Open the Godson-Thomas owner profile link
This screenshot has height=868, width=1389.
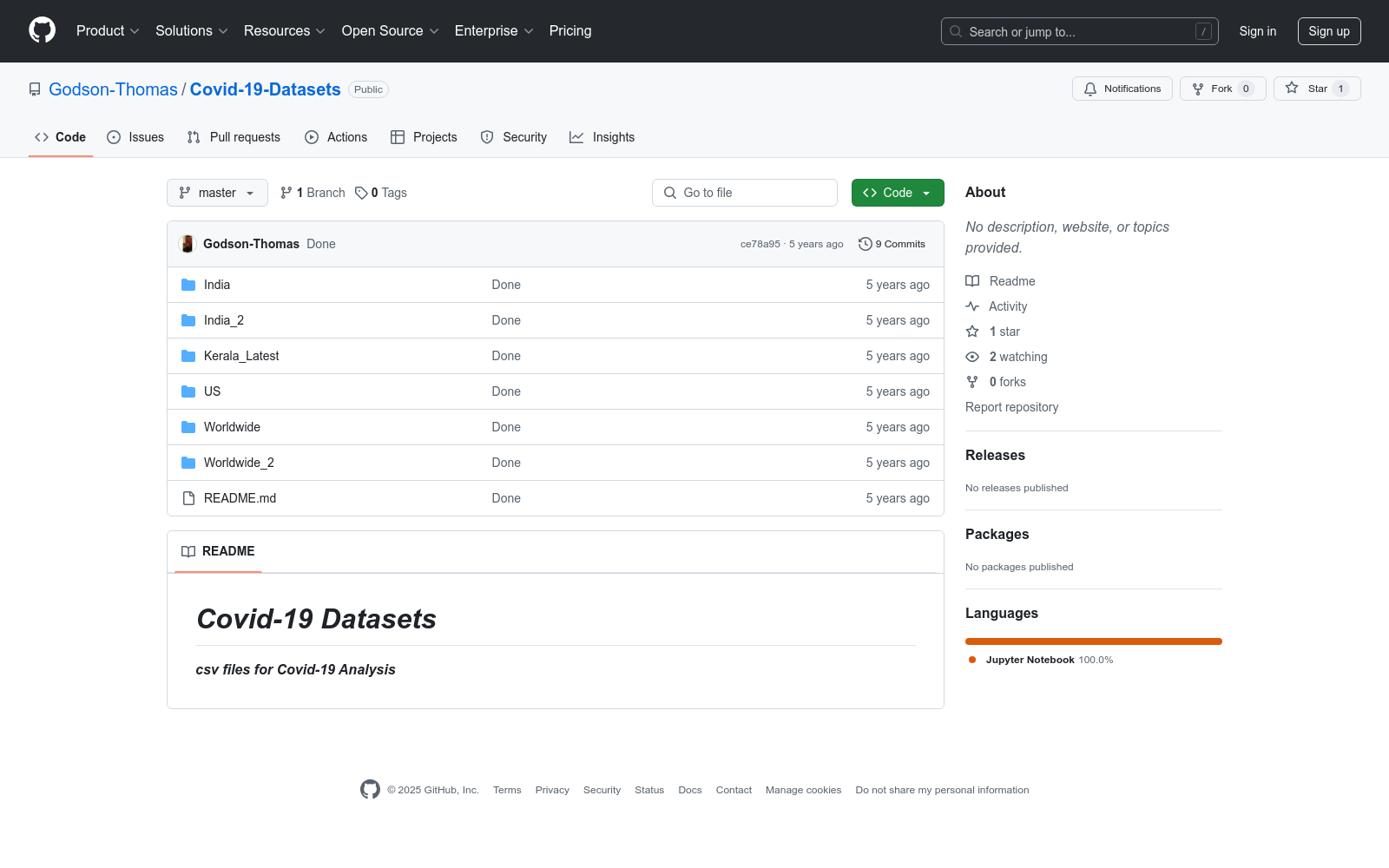pos(113,89)
